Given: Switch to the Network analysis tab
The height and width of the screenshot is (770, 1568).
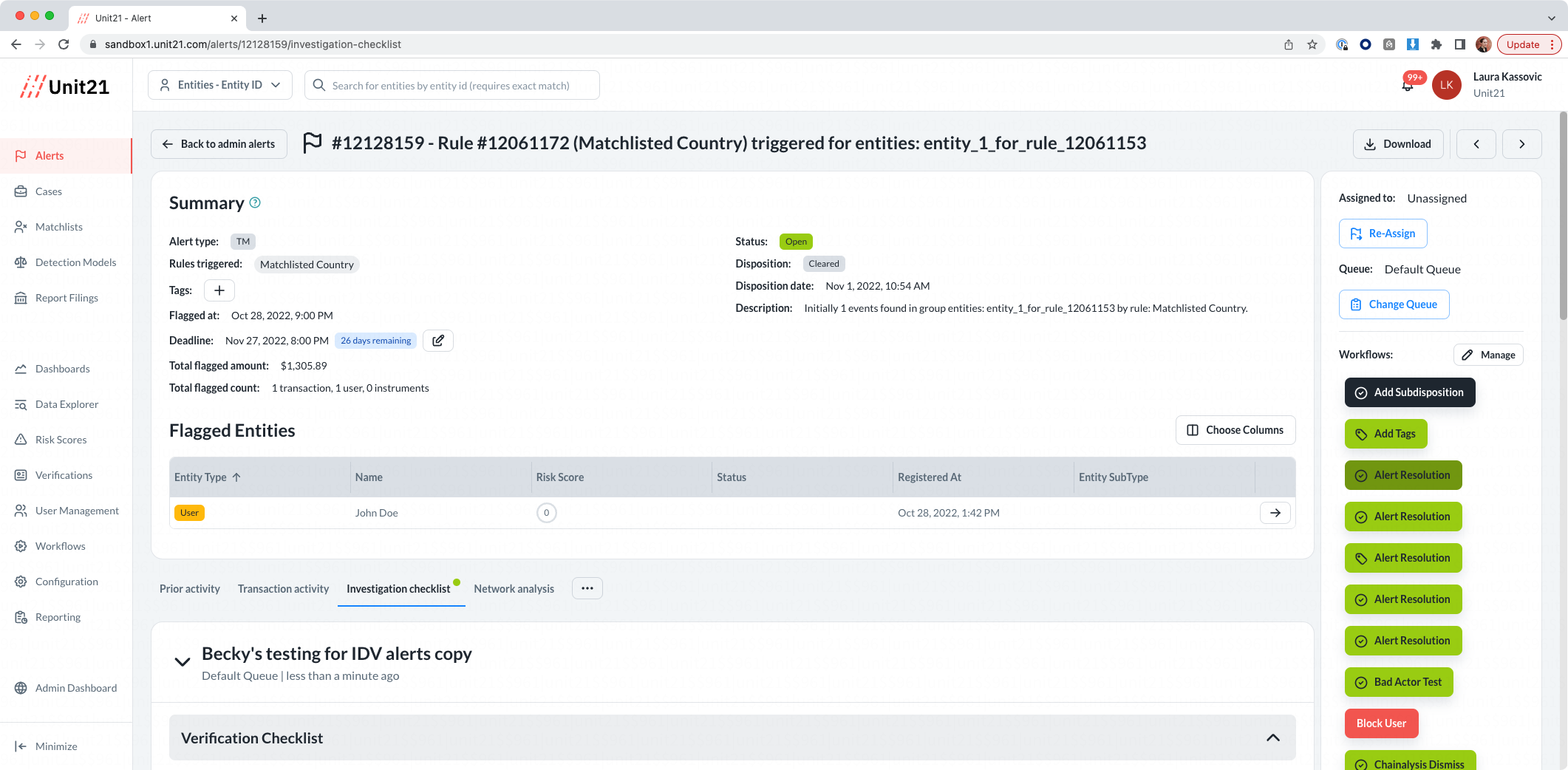Looking at the screenshot, I should (x=514, y=589).
